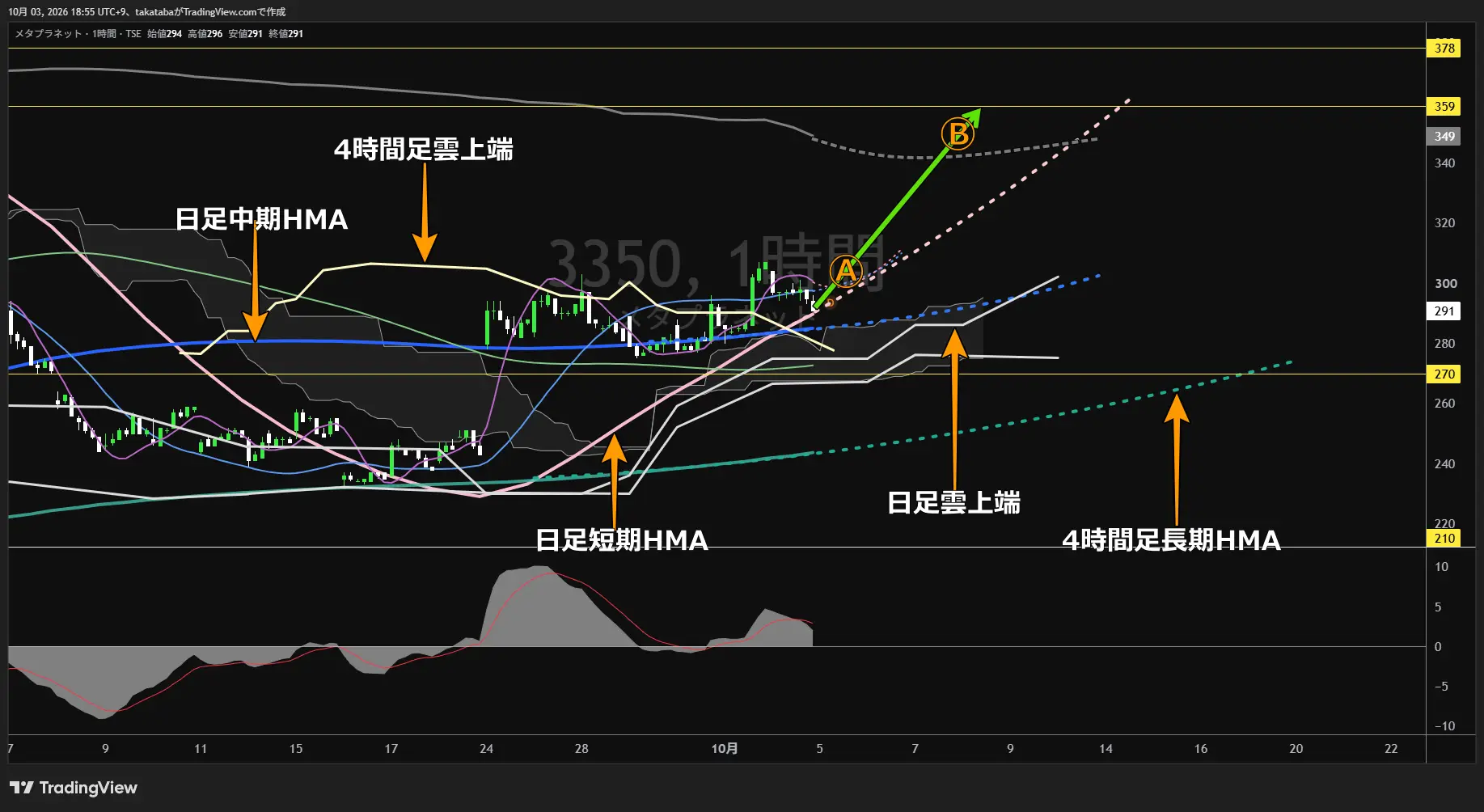Click the −10 value on the indicator scale
This screenshot has width=1484, height=812.
1444,726
